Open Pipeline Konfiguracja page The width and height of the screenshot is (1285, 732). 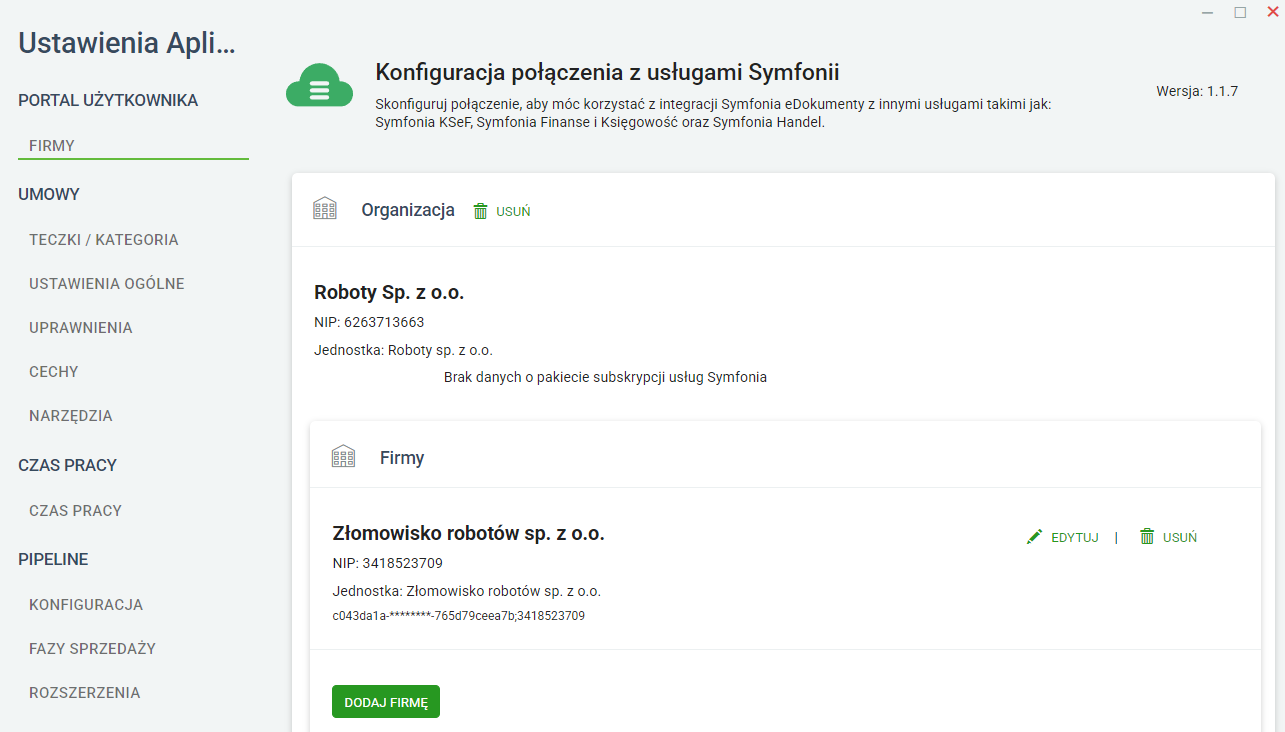(86, 605)
